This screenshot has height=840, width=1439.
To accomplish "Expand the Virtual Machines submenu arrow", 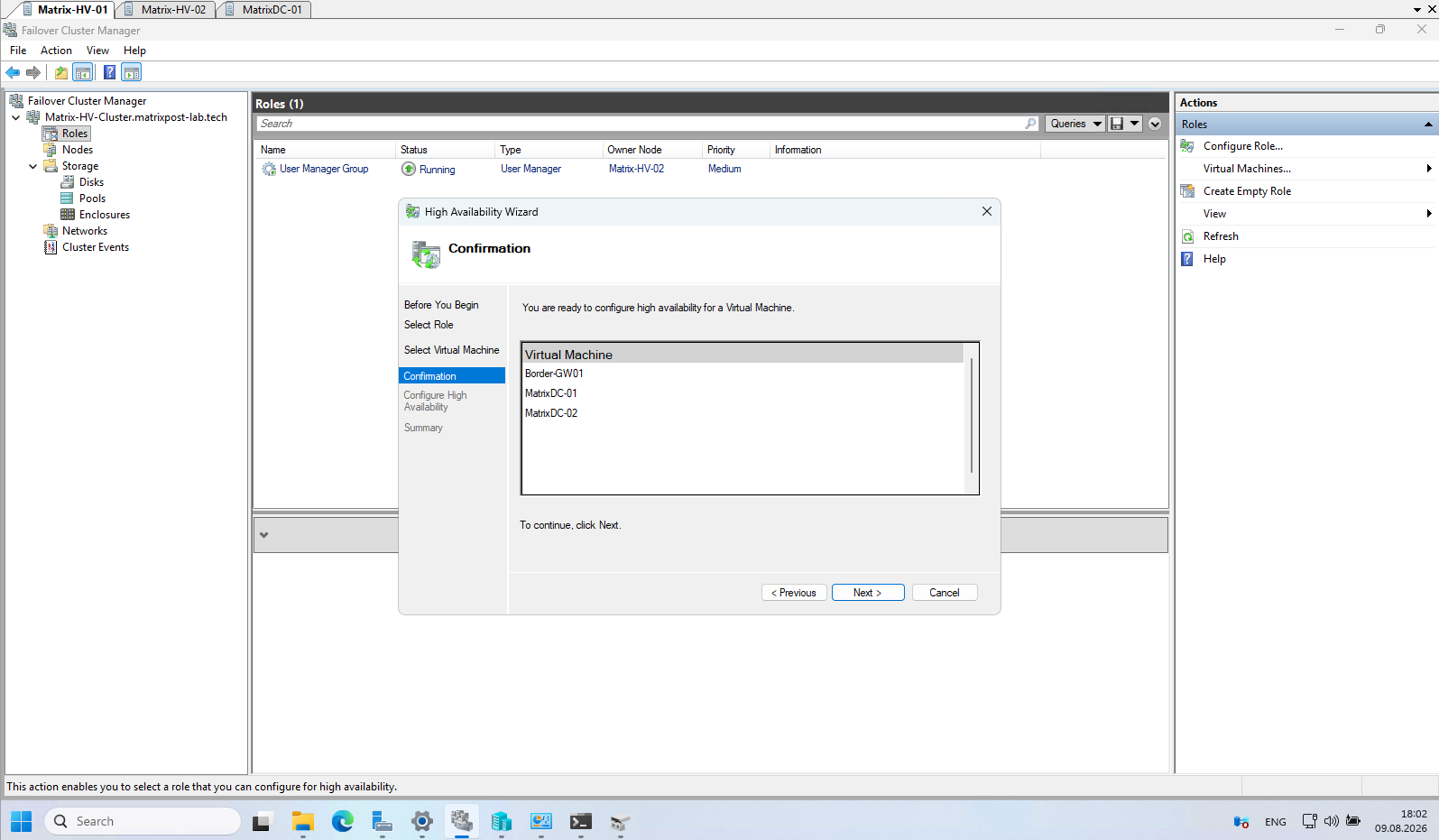I will coord(1429,169).
